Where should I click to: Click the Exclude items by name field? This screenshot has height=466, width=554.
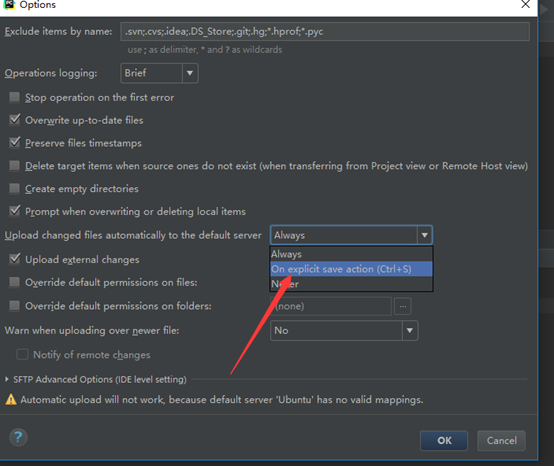[x=325, y=31]
